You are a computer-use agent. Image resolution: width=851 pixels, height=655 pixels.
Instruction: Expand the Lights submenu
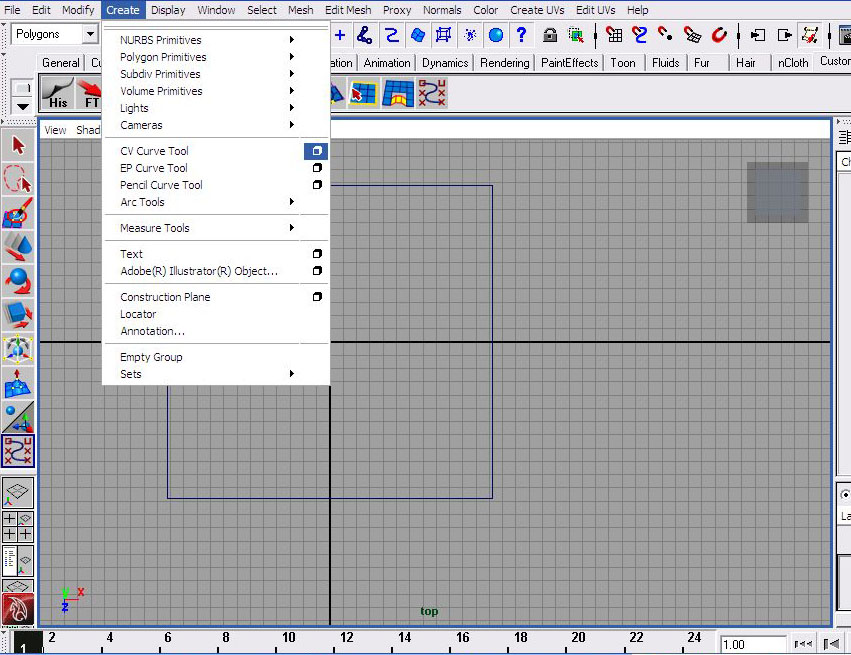216,108
